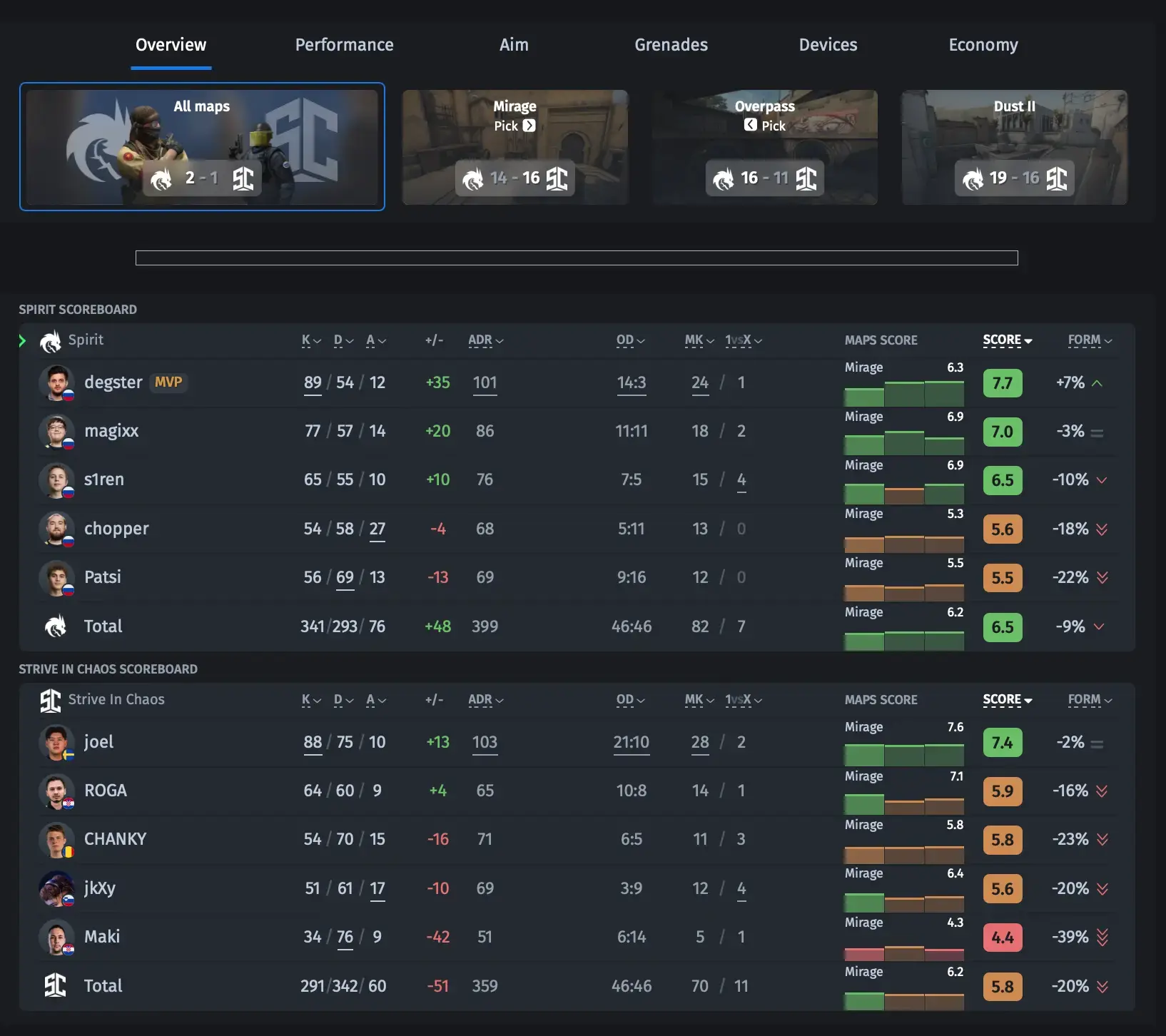Open the Aim tab
The height and width of the screenshot is (1036, 1166).
[514, 45]
